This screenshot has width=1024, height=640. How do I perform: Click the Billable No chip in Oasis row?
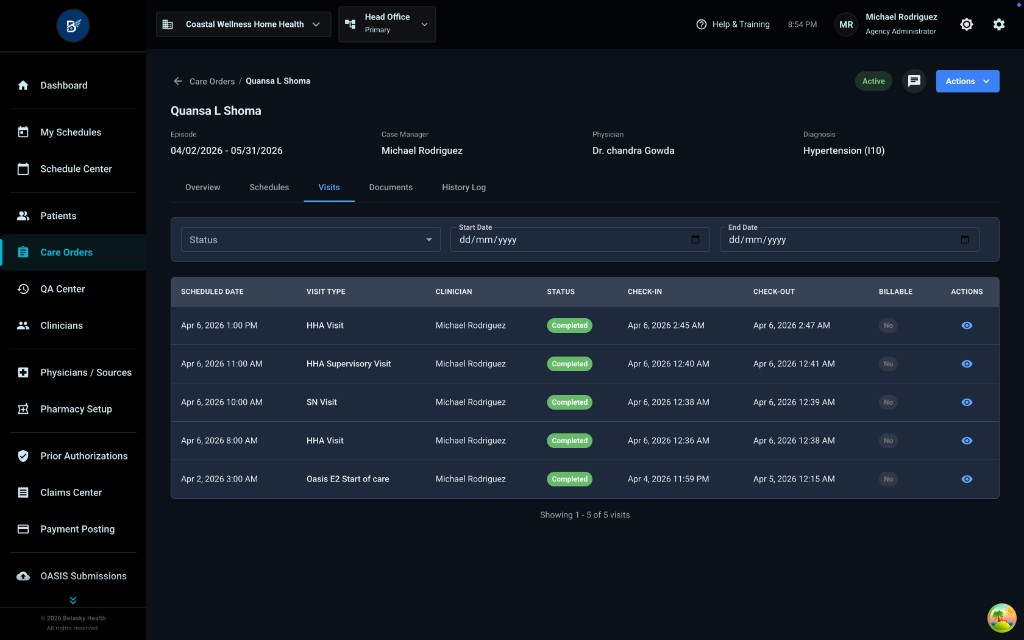888,479
